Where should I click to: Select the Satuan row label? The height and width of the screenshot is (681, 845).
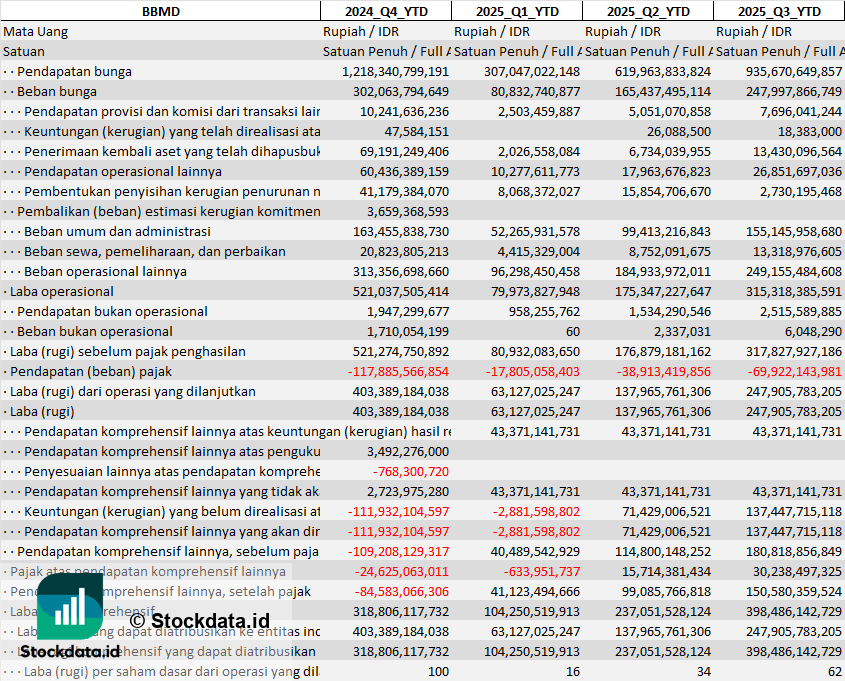coord(24,51)
